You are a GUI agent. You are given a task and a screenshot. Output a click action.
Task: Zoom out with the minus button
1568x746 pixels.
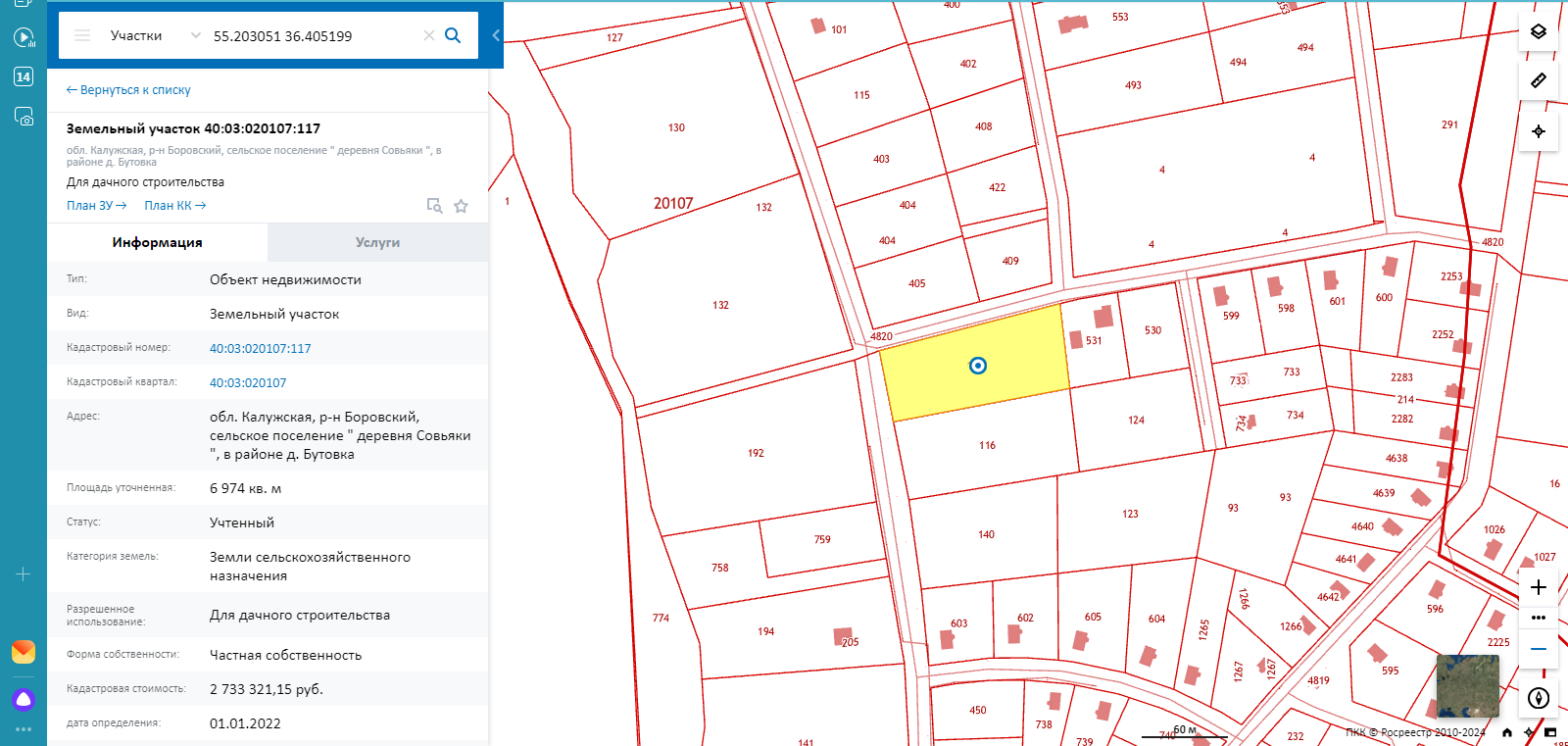[x=1539, y=649]
